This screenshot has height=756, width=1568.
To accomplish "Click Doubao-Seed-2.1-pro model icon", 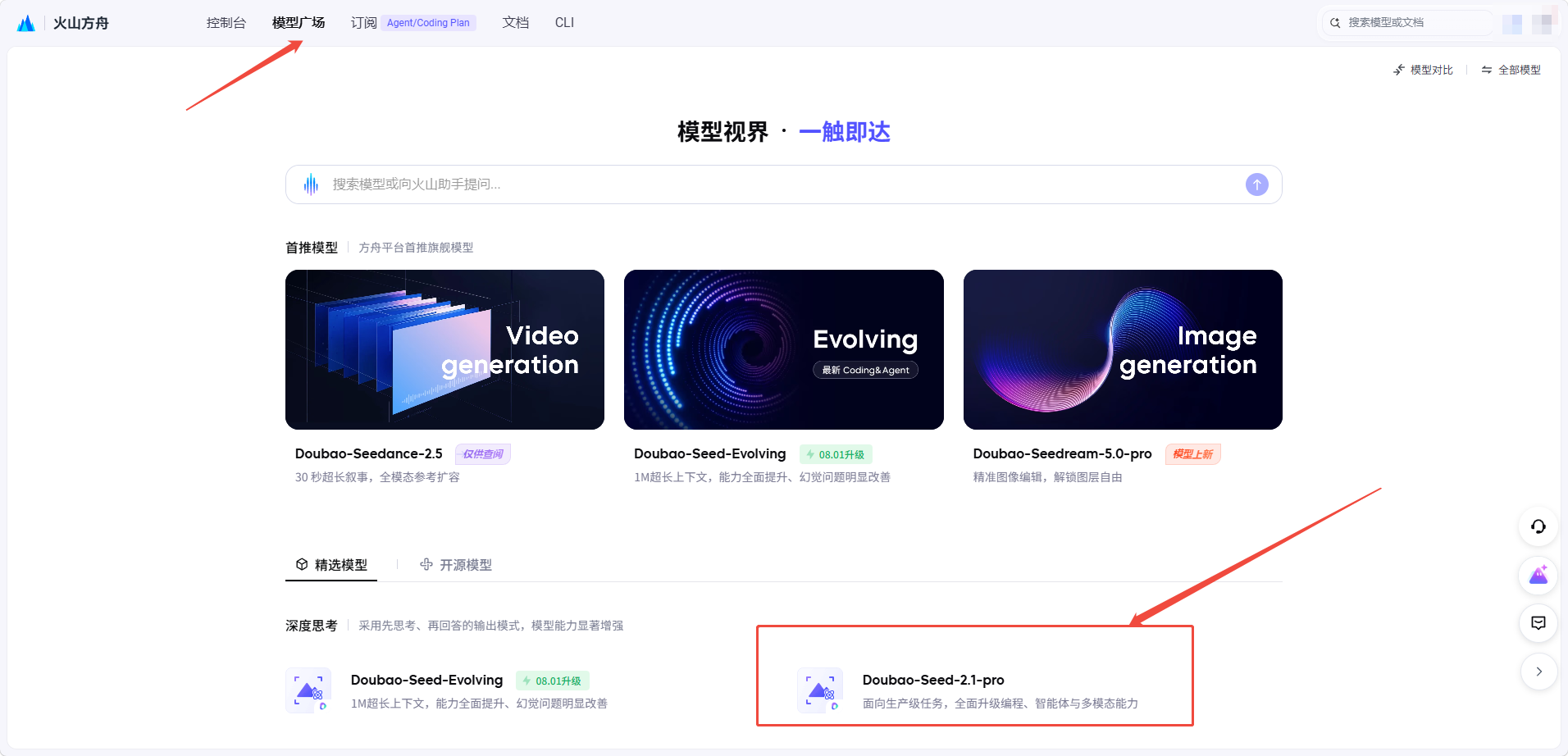I will point(820,690).
